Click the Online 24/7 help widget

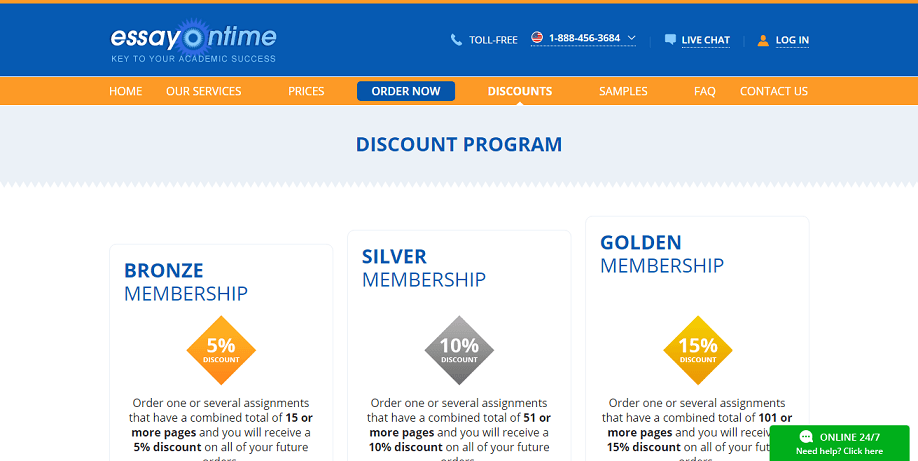pyautogui.click(x=840, y=443)
